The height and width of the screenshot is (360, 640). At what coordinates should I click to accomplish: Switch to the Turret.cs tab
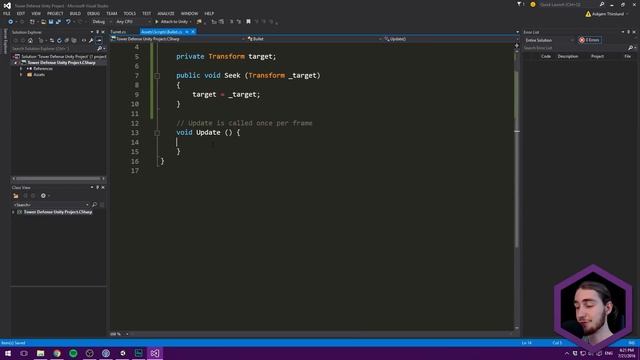pyautogui.click(x=118, y=32)
